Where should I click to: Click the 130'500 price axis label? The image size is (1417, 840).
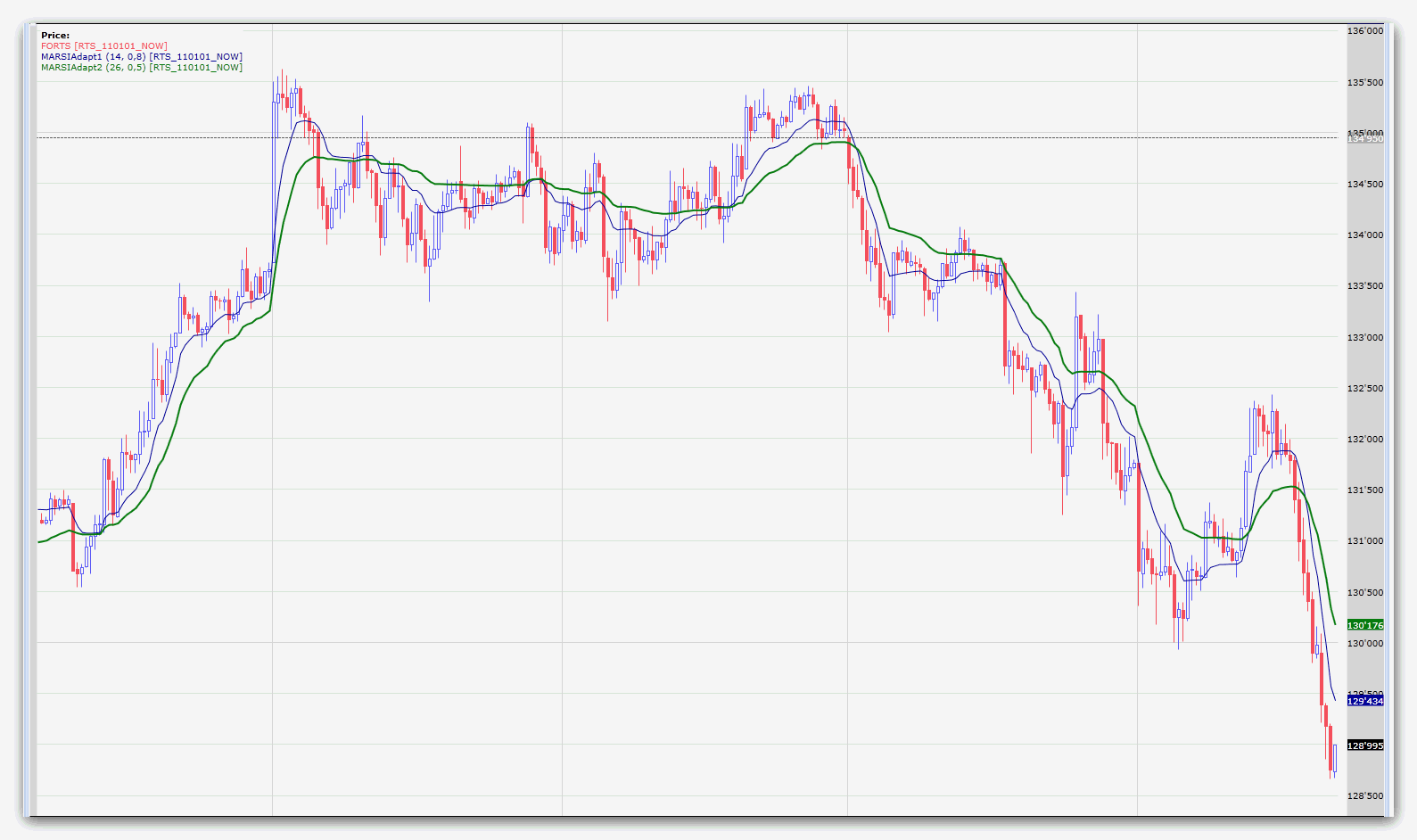point(1365,593)
